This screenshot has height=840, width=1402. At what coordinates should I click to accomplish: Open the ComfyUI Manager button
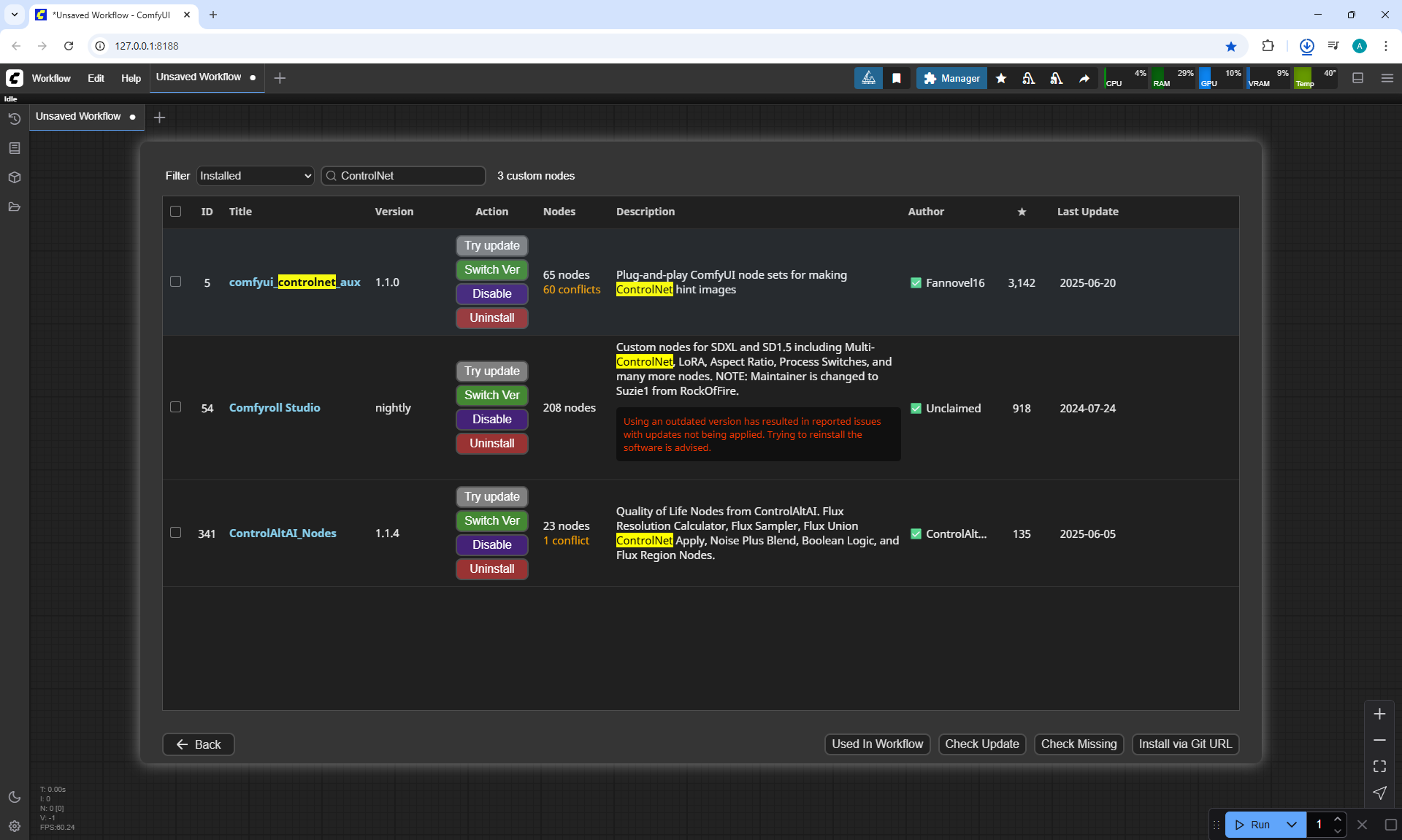point(951,78)
